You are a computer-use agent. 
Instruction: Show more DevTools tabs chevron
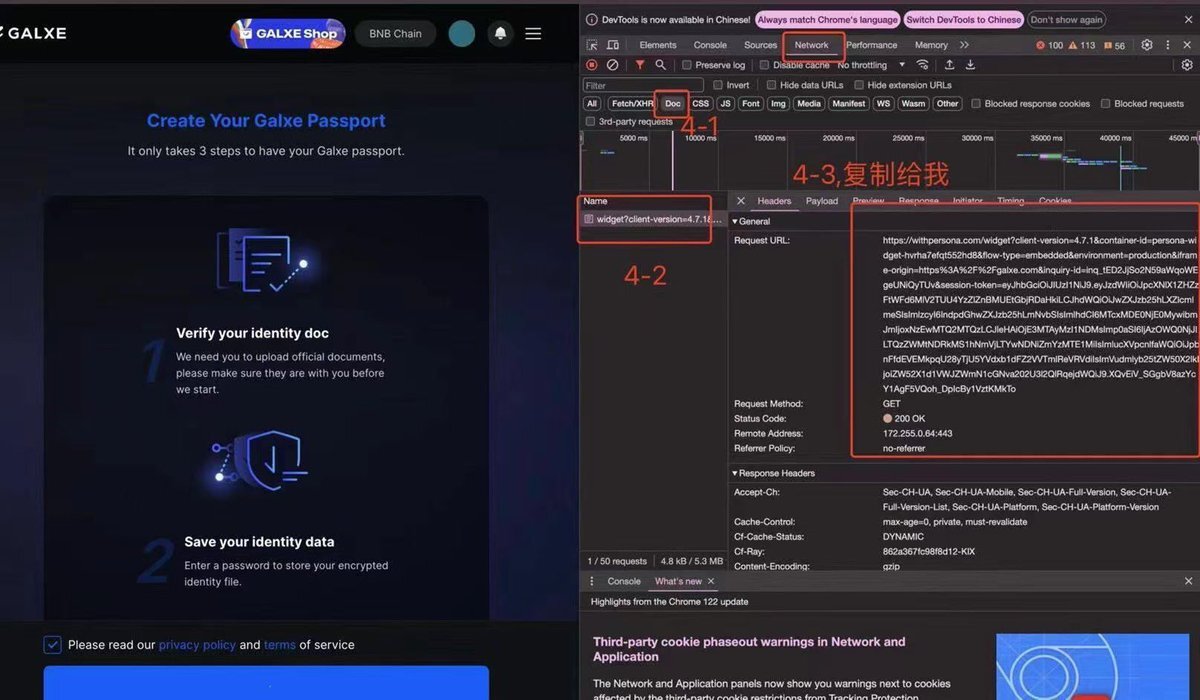point(964,45)
